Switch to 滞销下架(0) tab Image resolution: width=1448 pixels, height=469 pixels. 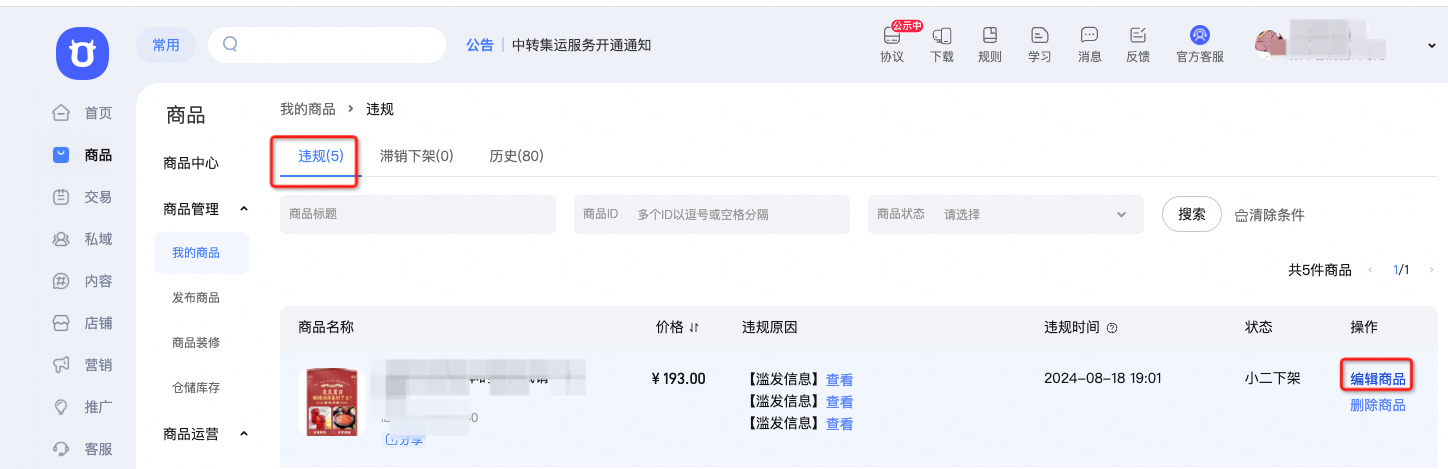[x=417, y=156]
